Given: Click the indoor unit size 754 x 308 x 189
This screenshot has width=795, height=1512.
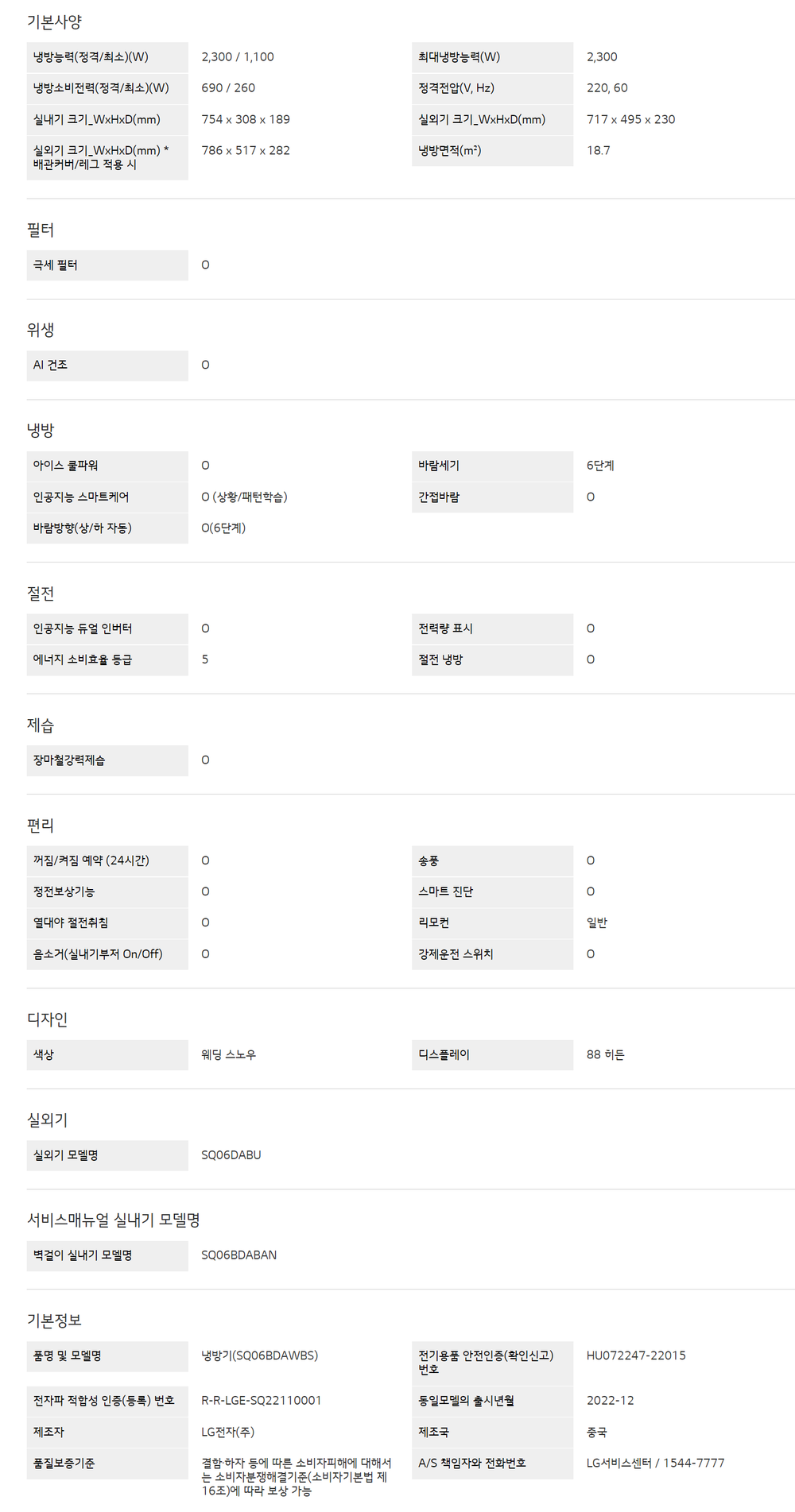Looking at the screenshot, I should coord(246,120).
